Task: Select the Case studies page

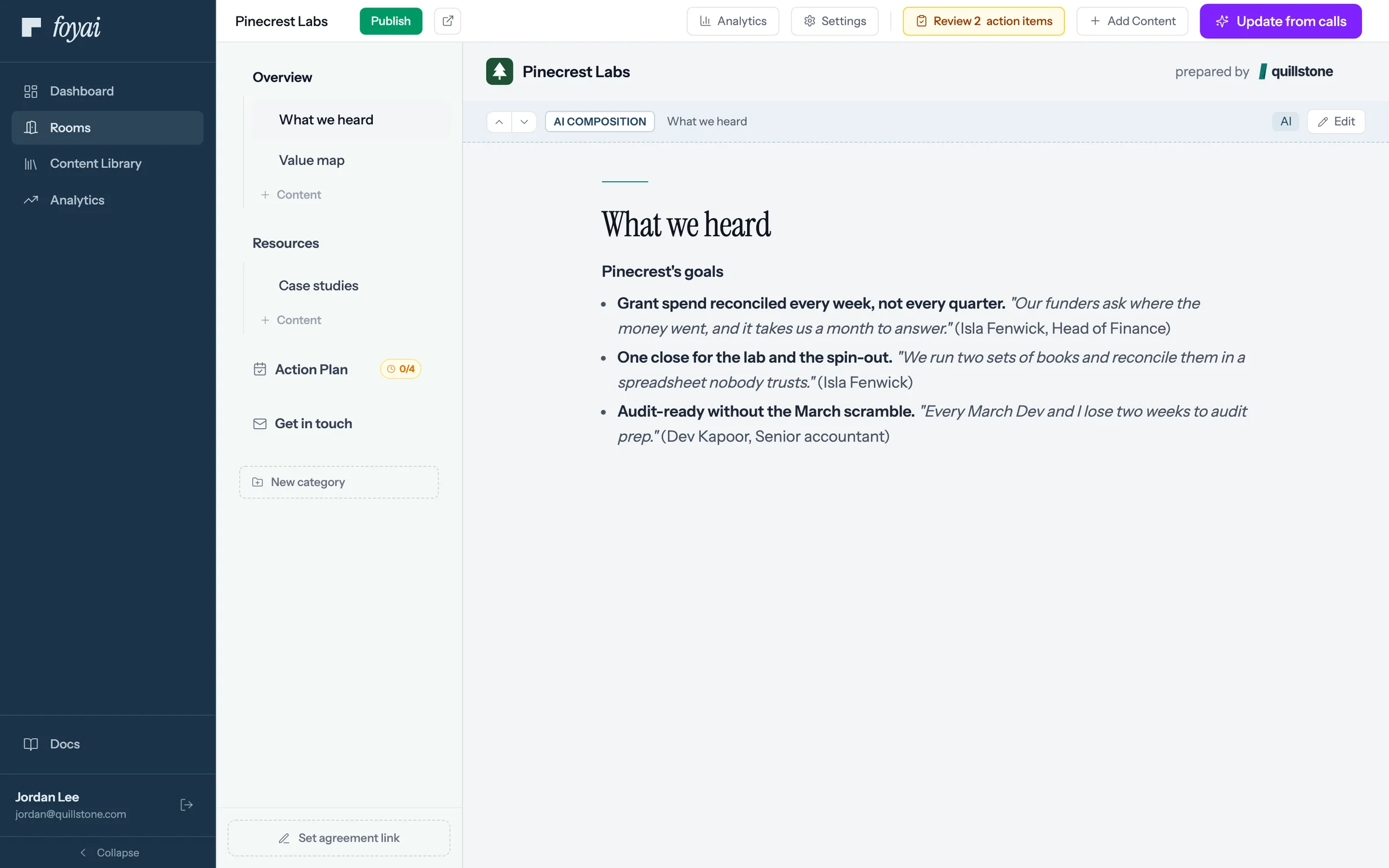Action: click(x=352, y=286)
